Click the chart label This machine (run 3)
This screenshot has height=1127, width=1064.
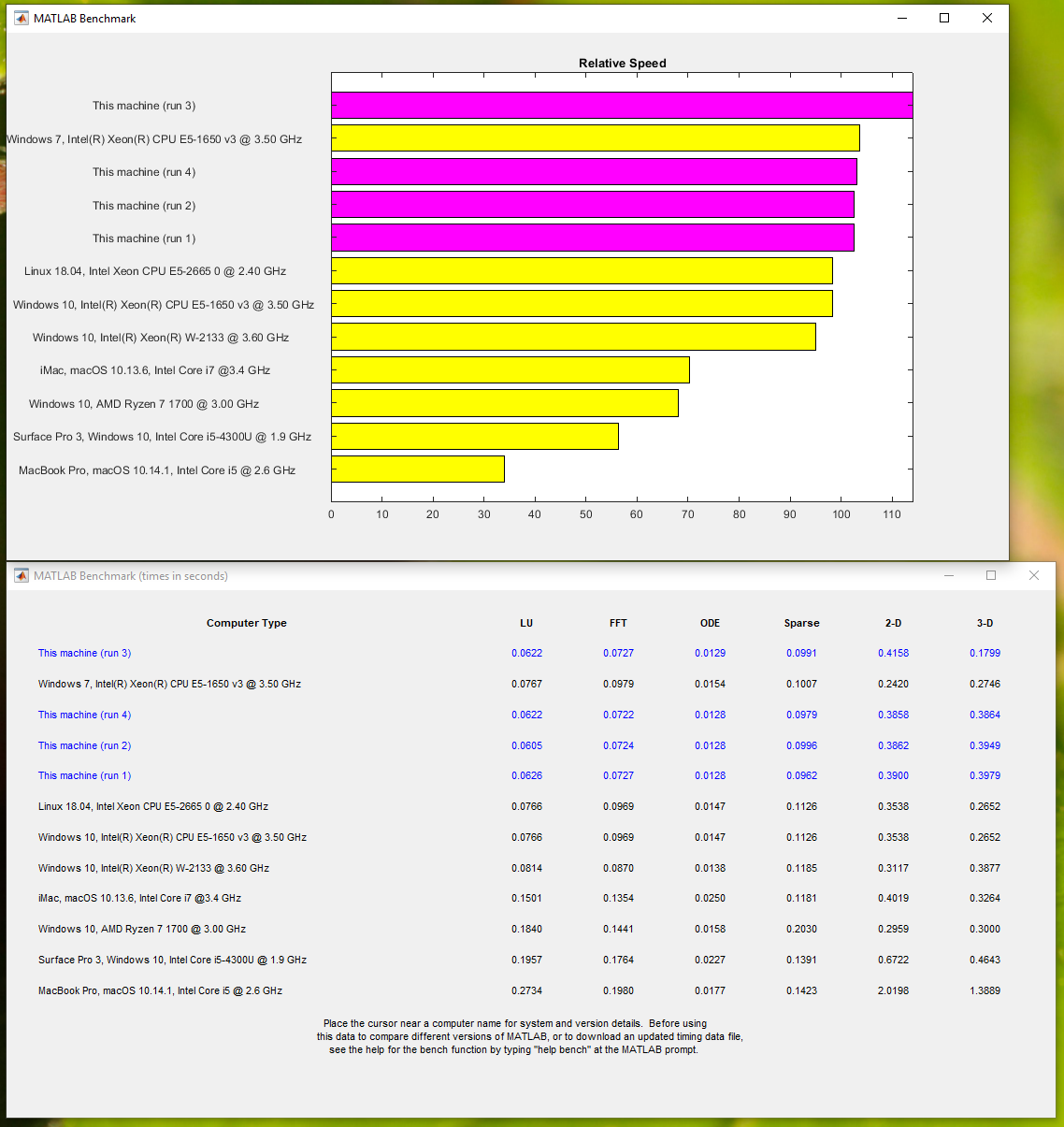[144, 106]
